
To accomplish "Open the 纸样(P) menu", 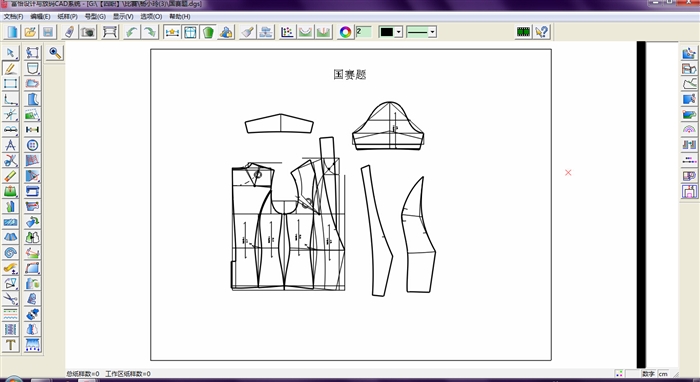I will click(67, 17).
